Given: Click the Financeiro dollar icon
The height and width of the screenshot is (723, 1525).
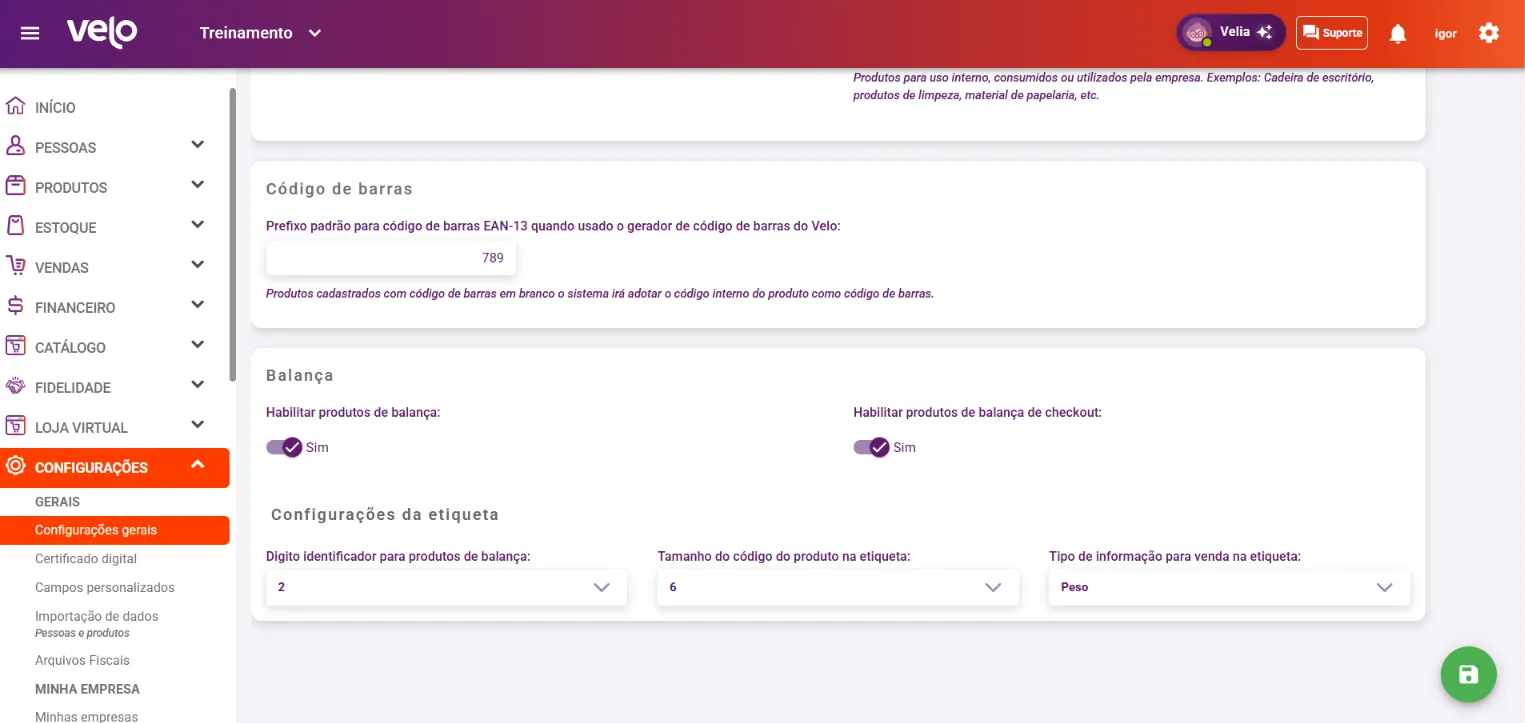Looking at the screenshot, I should [x=15, y=306].
